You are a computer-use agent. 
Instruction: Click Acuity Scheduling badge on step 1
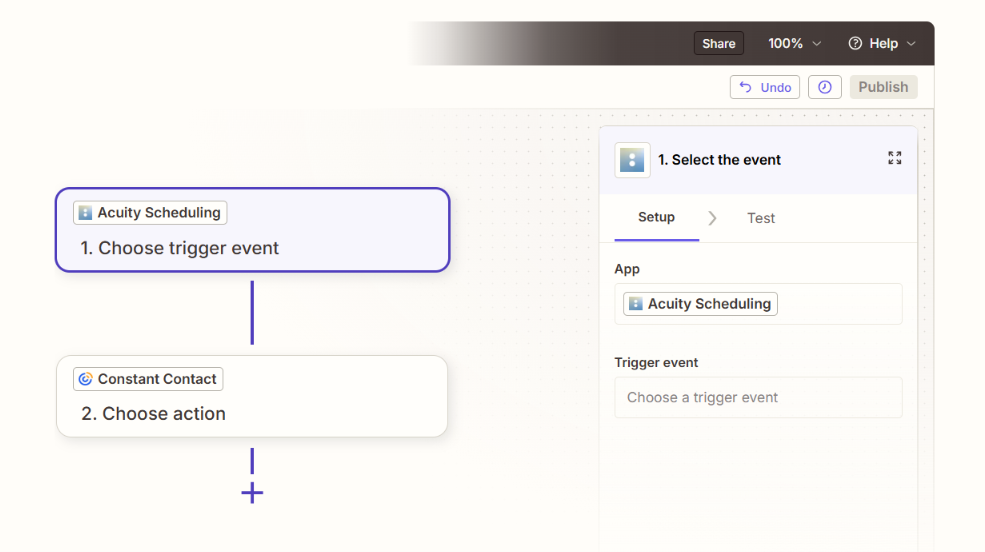(x=150, y=213)
